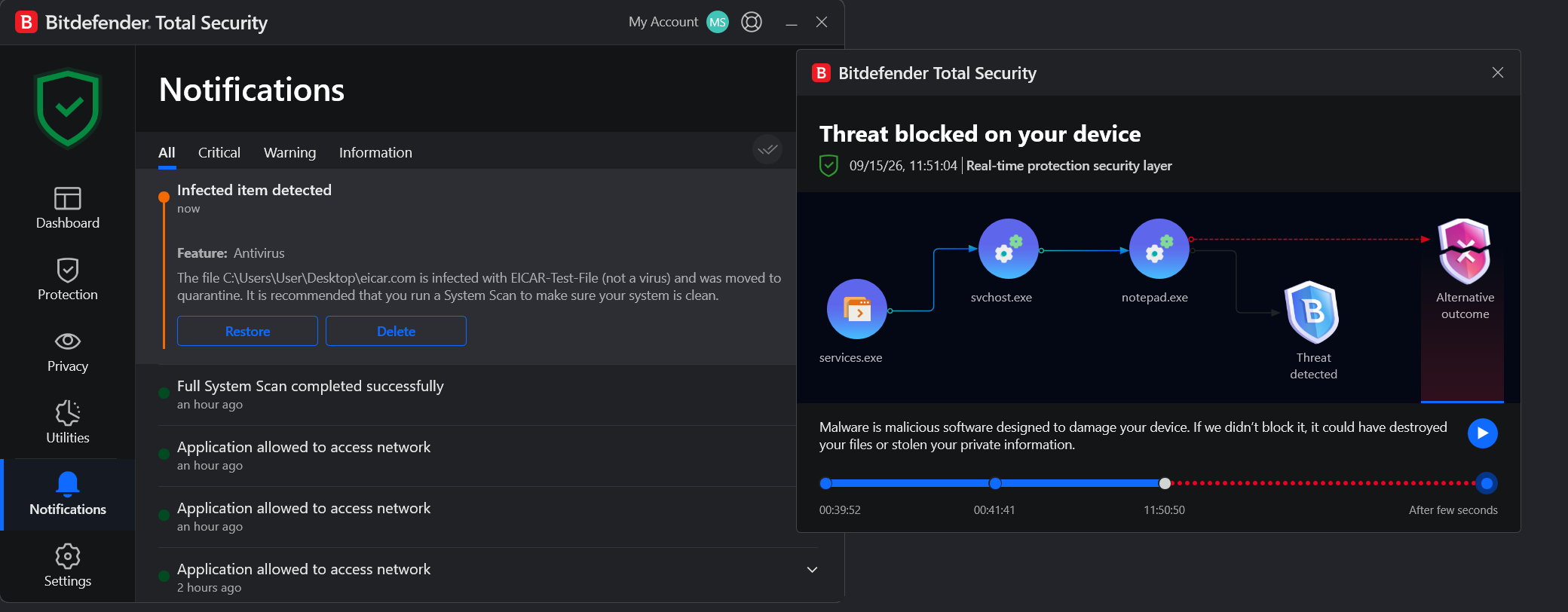Click green shield icon beside threat timestamp
This screenshot has height=612, width=1568.
828,165
